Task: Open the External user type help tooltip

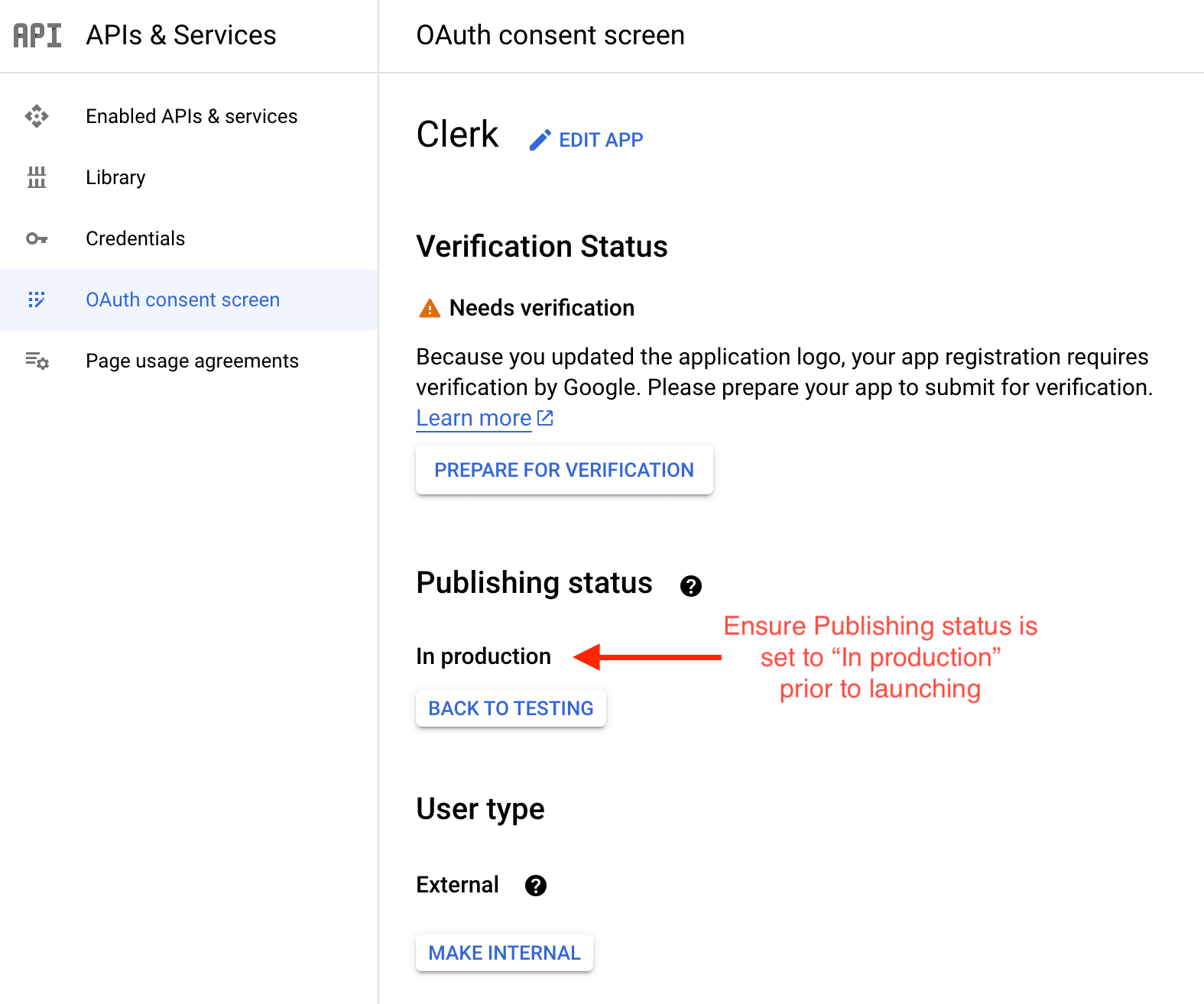Action: [x=536, y=885]
